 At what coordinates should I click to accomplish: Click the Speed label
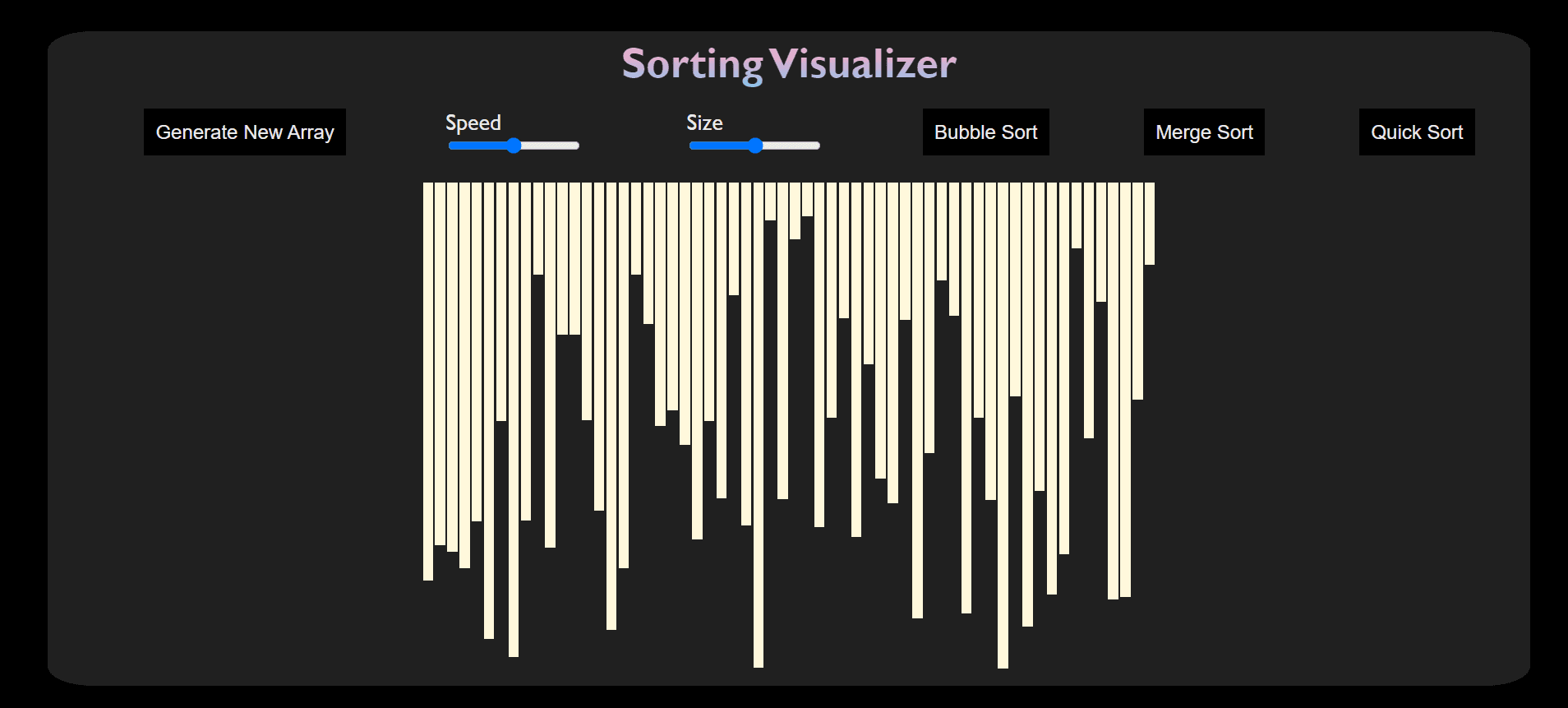click(x=473, y=123)
